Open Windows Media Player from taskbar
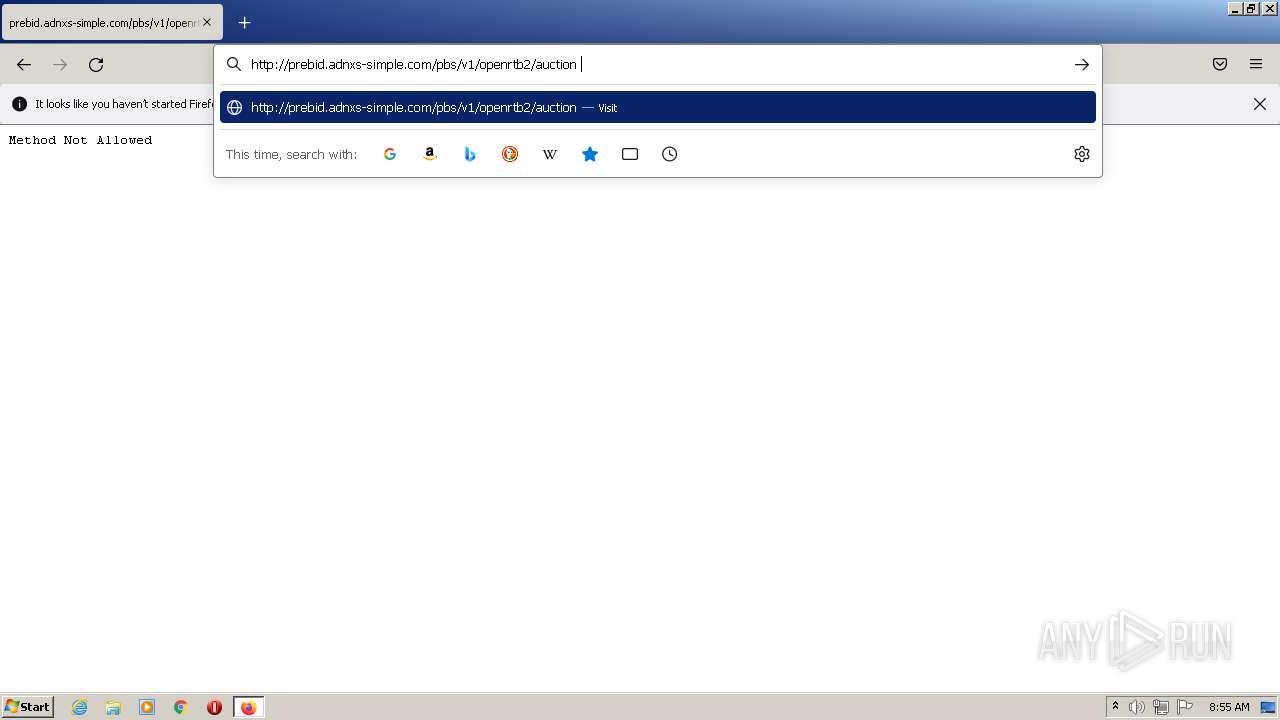Screen dimensions: 1280x720 click(147, 707)
